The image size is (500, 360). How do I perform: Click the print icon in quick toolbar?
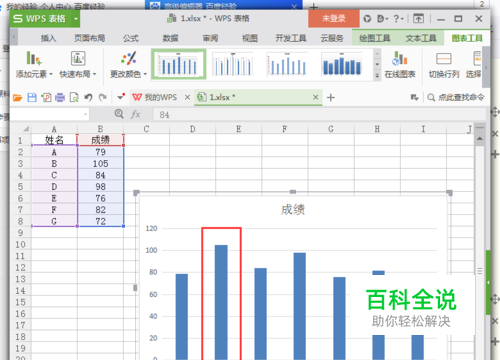(x=60, y=98)
